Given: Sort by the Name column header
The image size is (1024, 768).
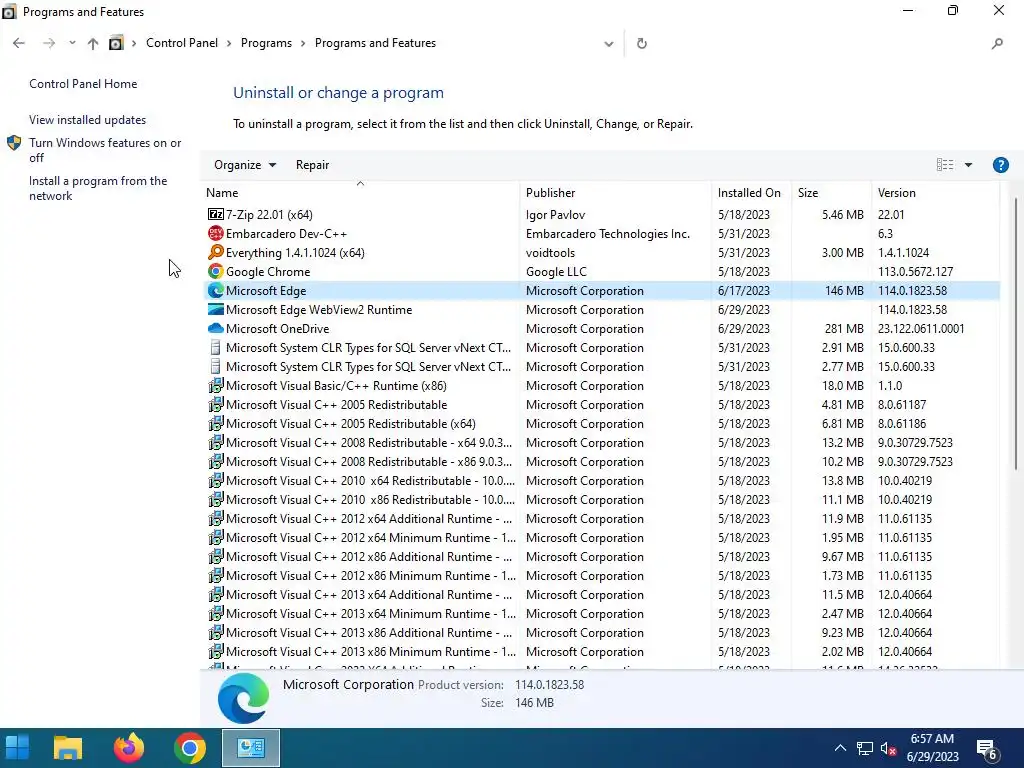Looking at the screenshot, I should [360, 193].
